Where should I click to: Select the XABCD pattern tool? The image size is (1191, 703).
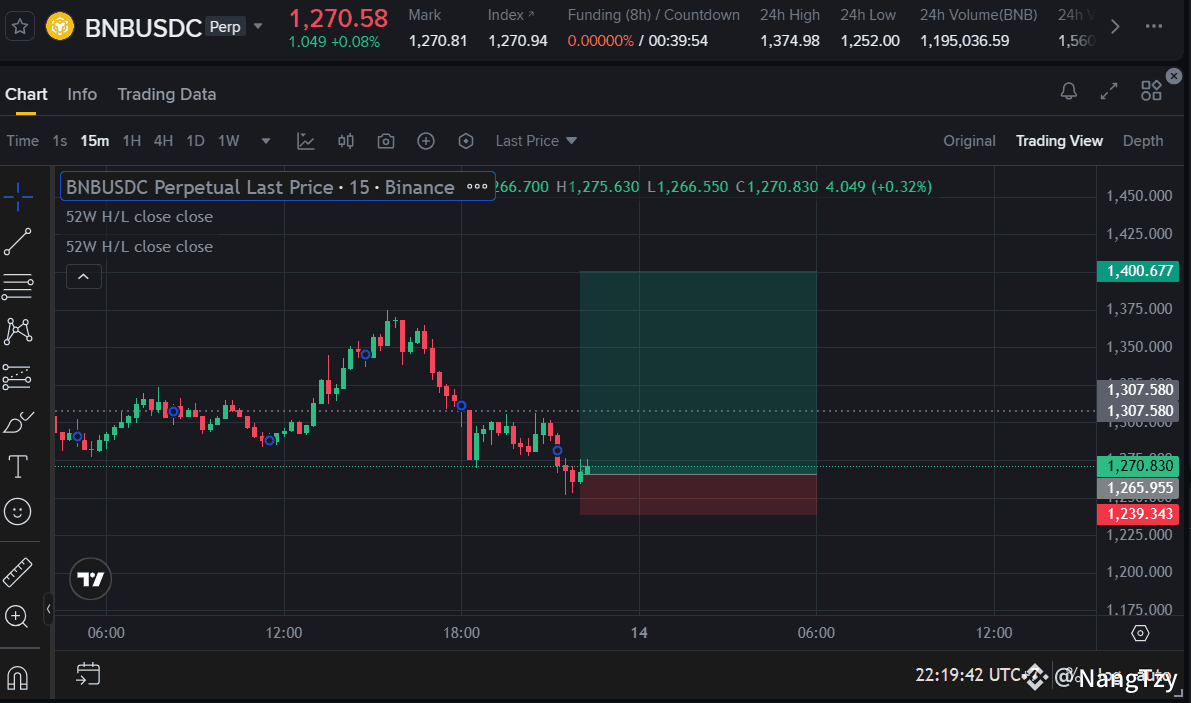pos(17,331)
